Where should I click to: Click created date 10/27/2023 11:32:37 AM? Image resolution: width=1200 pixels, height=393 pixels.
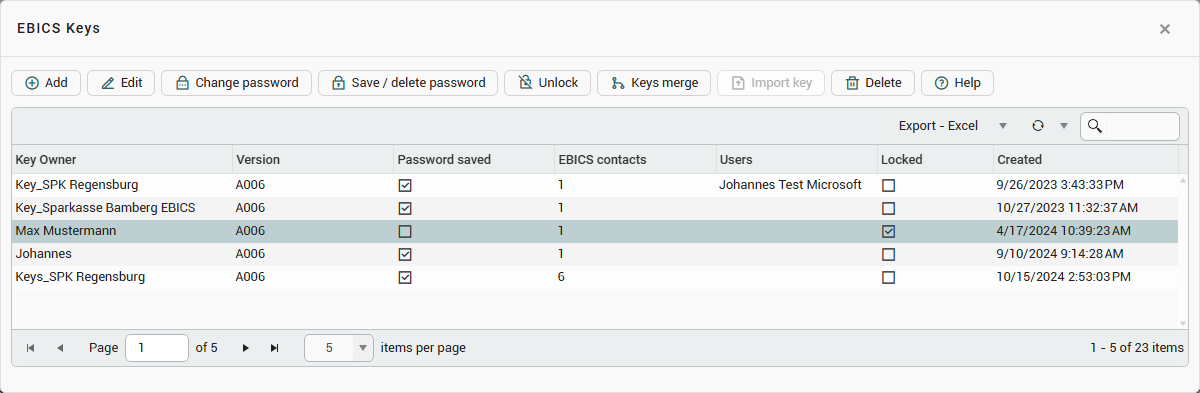1067,208
